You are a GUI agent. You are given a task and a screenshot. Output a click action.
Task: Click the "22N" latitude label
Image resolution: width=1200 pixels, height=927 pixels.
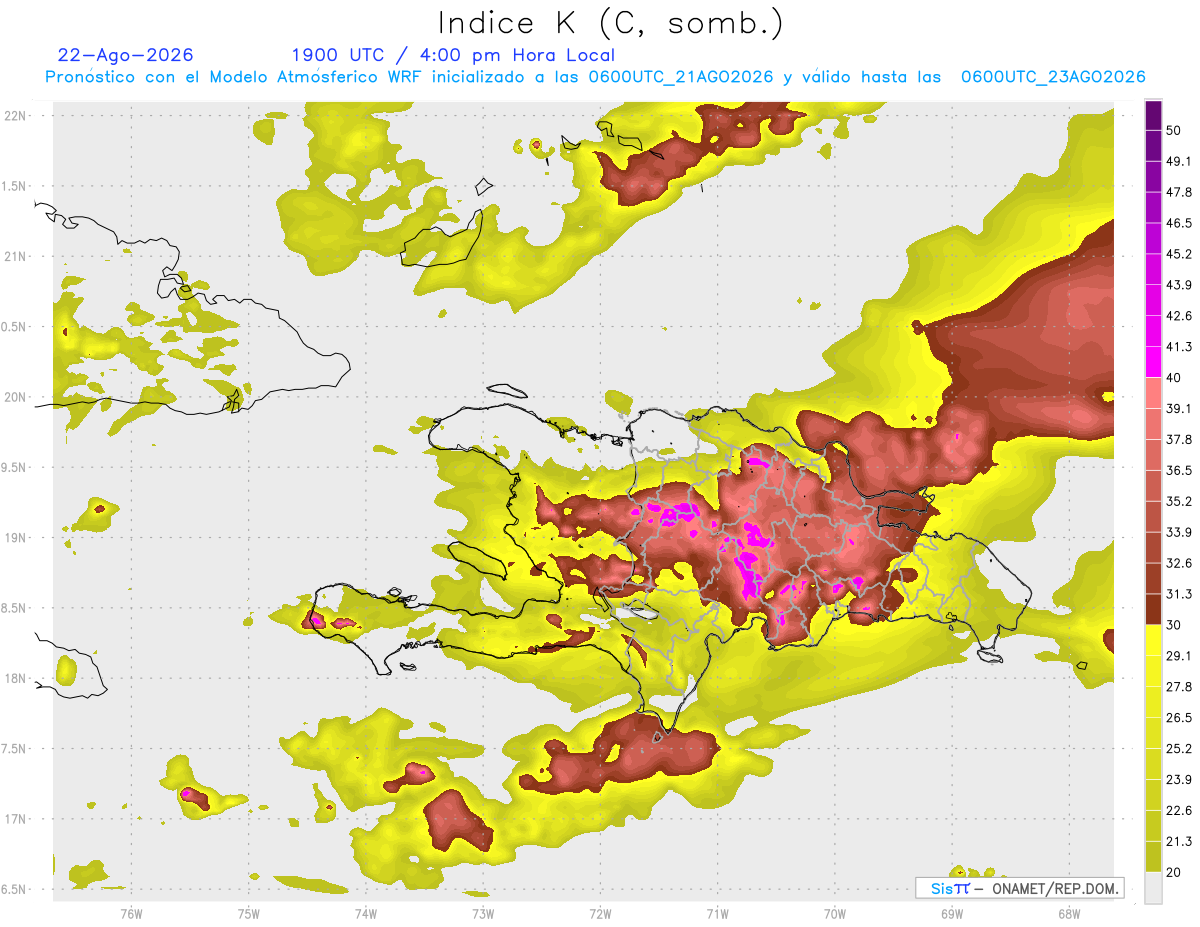(x=16, y=116)
